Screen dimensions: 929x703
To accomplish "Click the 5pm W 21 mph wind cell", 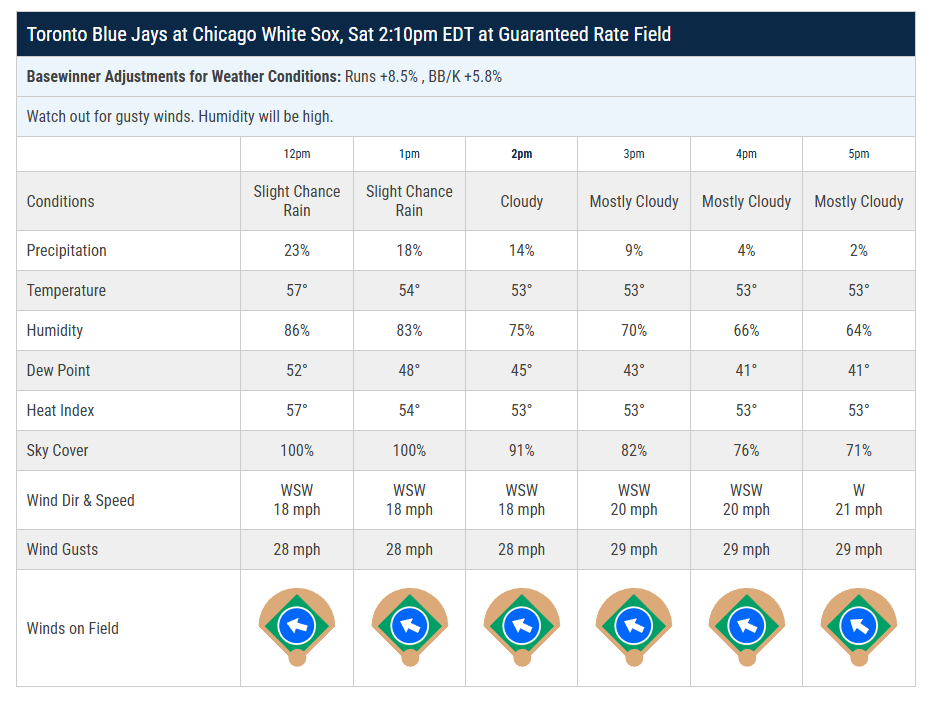I will (858, 500).
